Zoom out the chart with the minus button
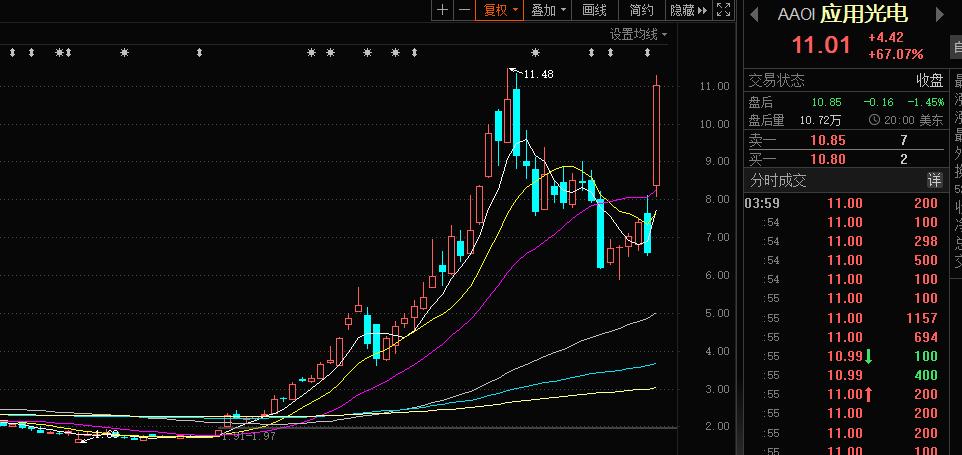The width and height of the screenshot is (962, 455). point(464,10)
